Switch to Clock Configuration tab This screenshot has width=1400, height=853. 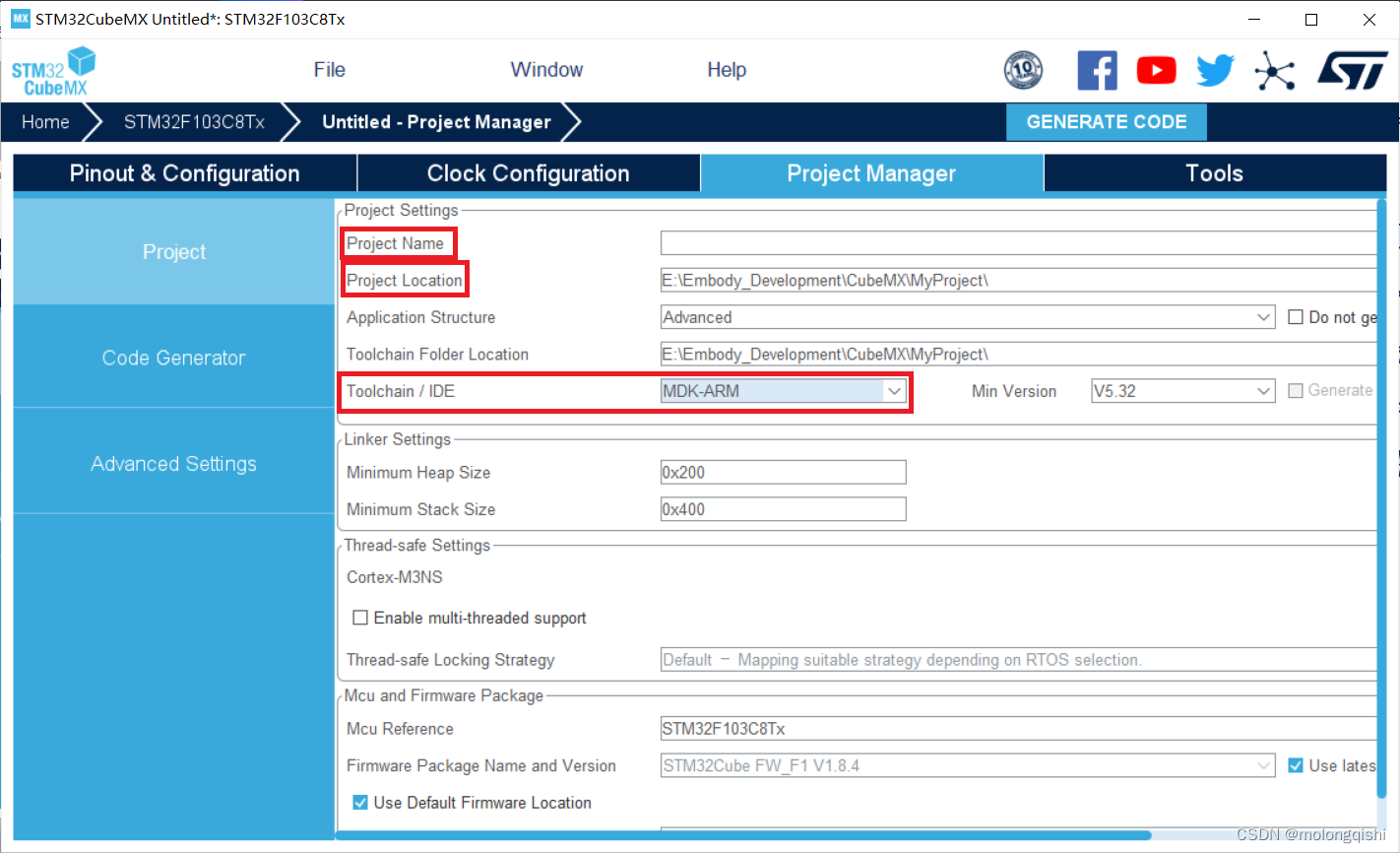[529, 173]
